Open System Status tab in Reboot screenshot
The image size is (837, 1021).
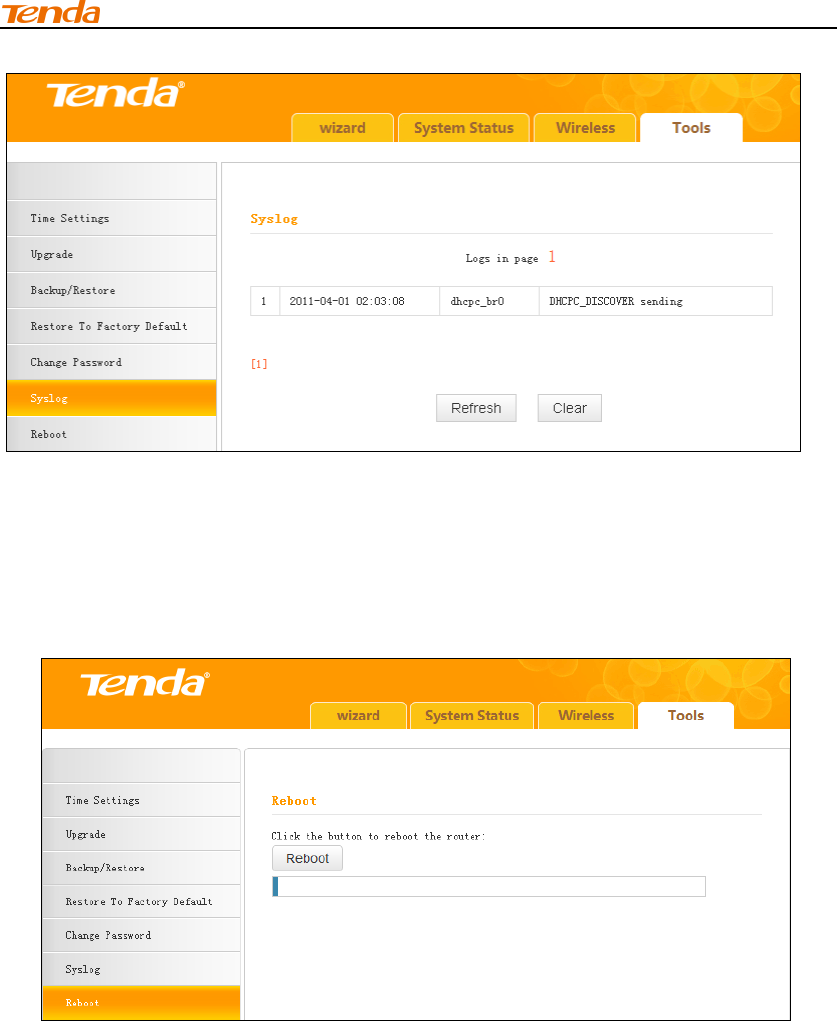(472, 716)
